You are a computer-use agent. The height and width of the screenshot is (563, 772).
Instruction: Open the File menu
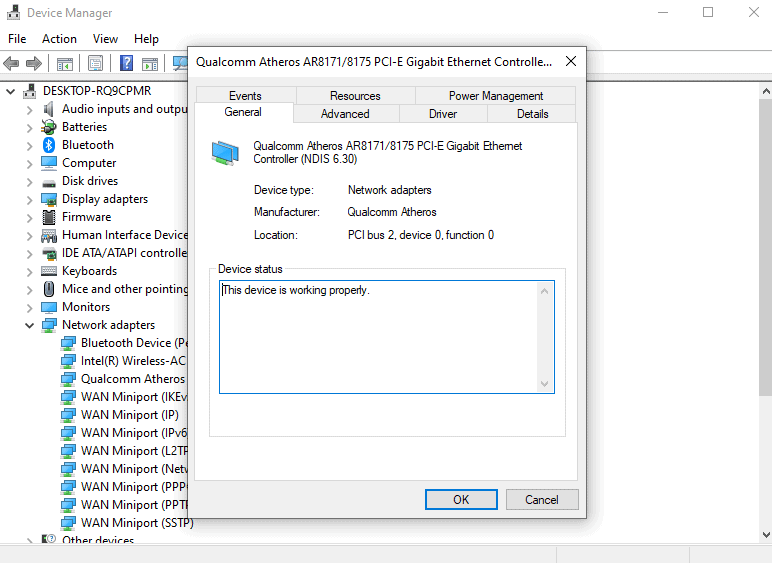(17, 39)
